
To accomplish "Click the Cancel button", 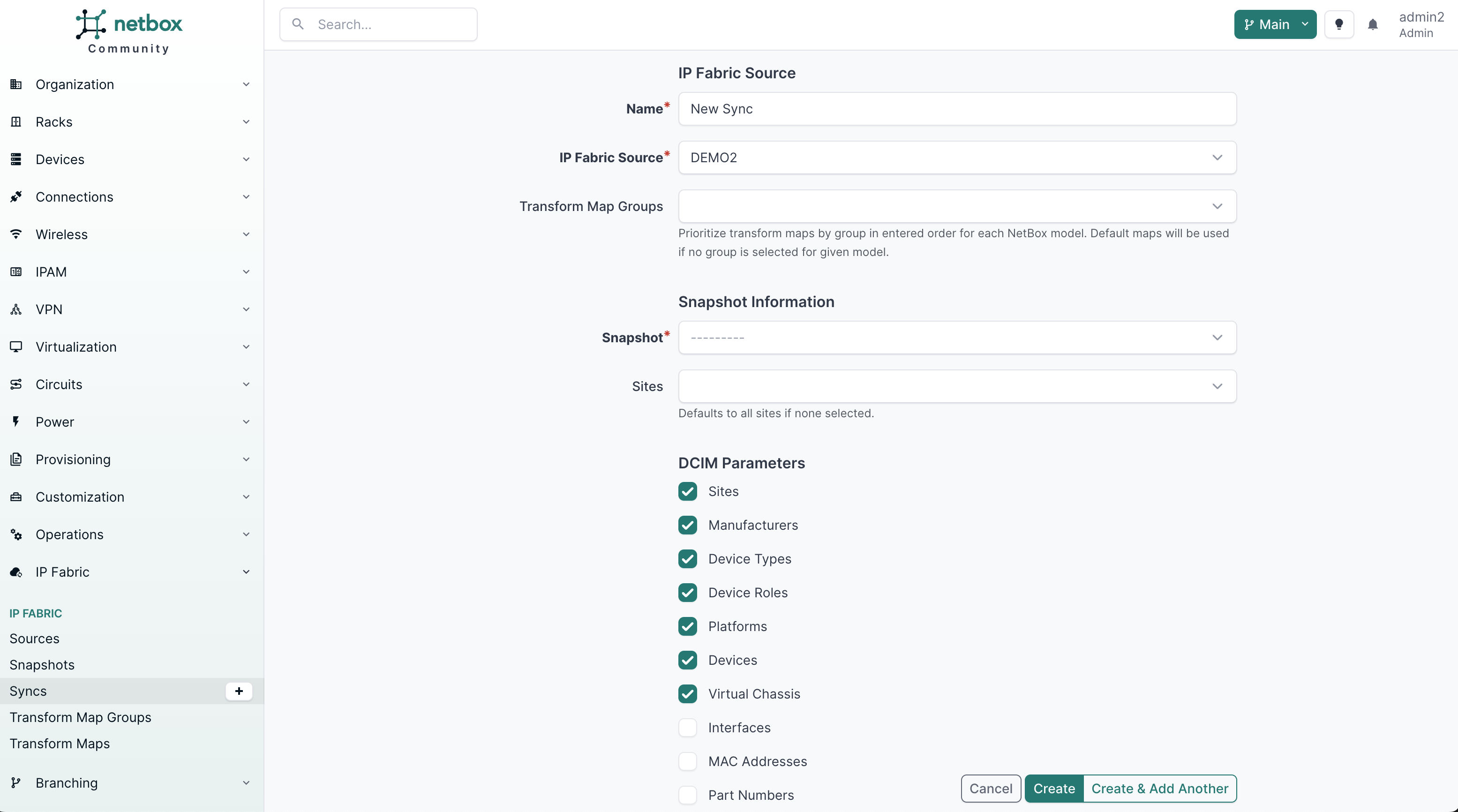I will tap(991, 789).
